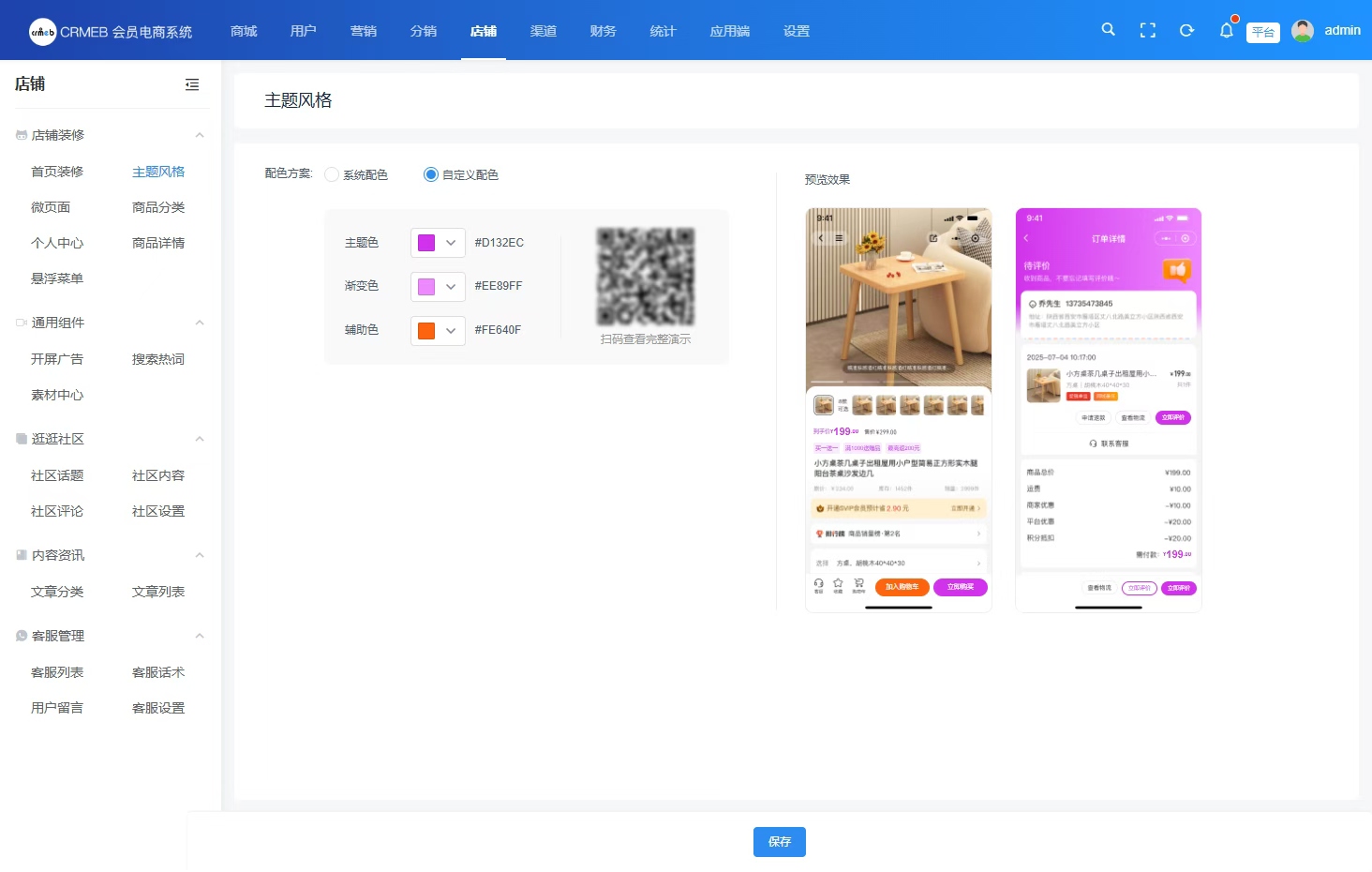This screenshot has height=872, width=1372.
Task: Select the 自定义配色 radio option
Action: point(431,174)
